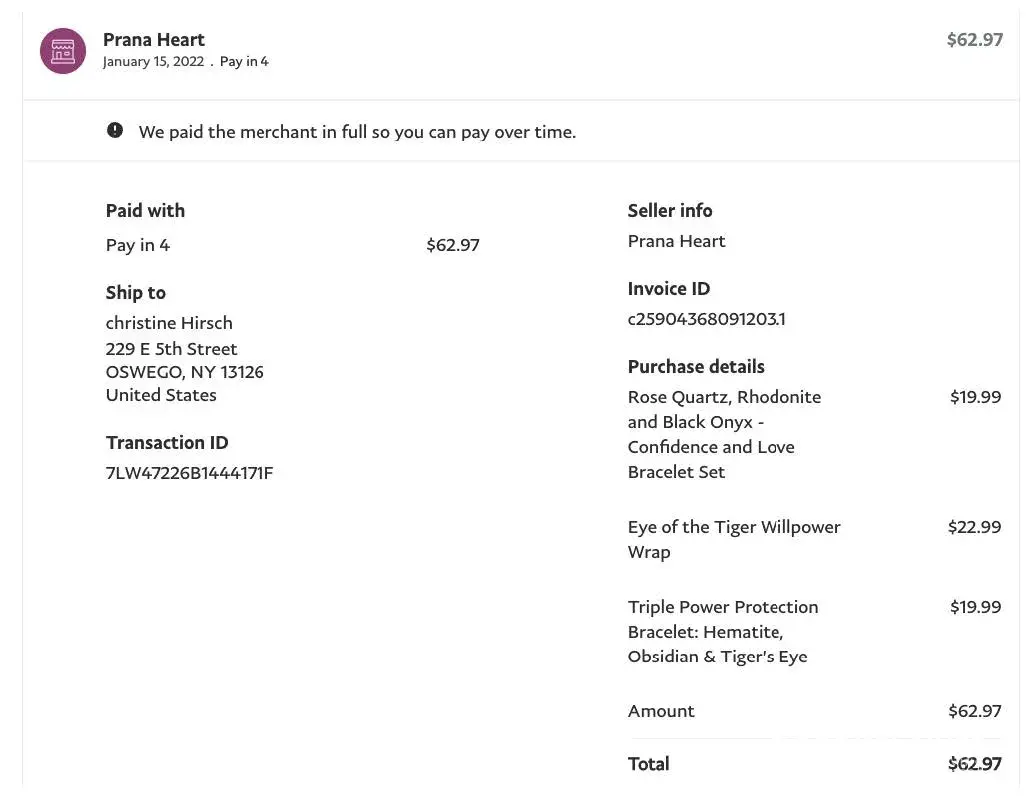Click the Total label at the bottom
Viewport: 1034px width, 799px height.
[648, 764]
